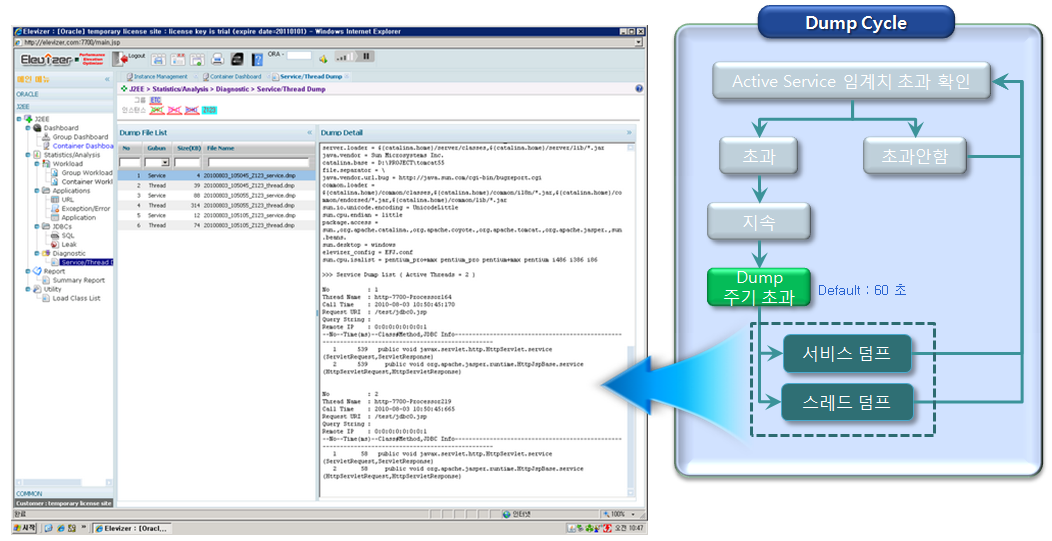Click the Leak icon in tree
Image resolution: width=1052 pixels, height=541 pixels.
pos(55,244)
